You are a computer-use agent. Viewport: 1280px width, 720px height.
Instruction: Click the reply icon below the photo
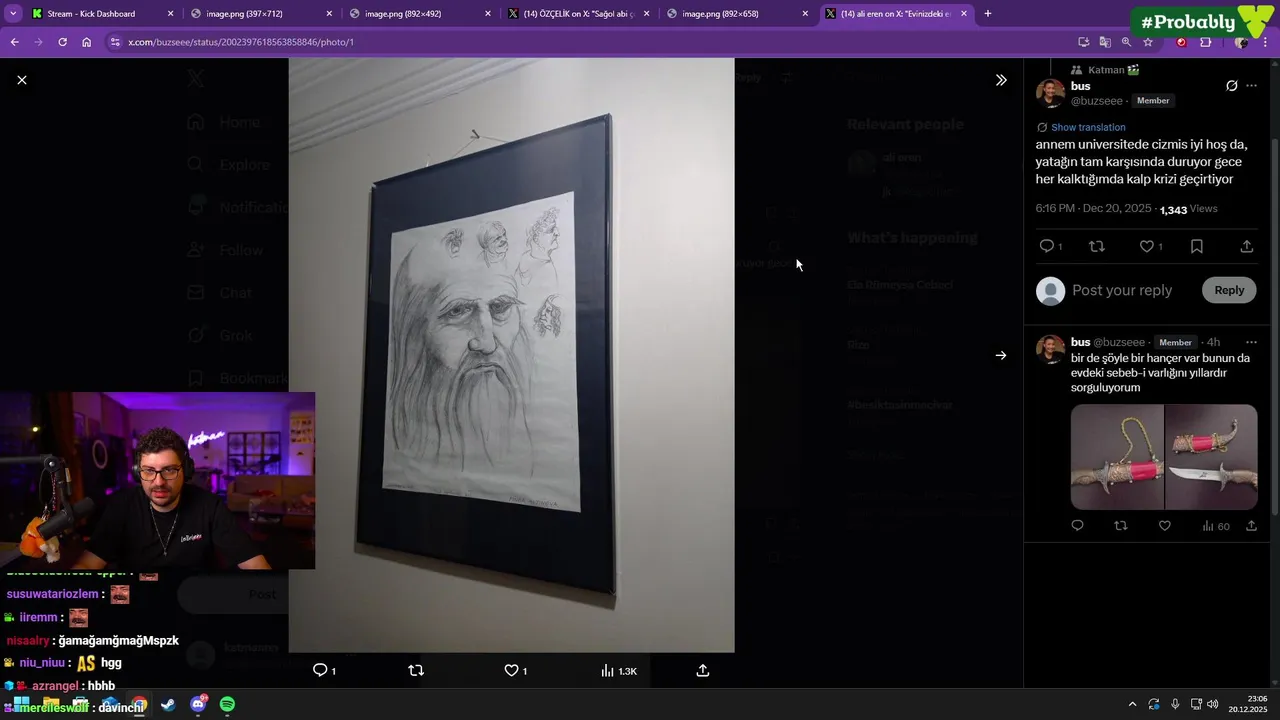(x=320, y=670)
